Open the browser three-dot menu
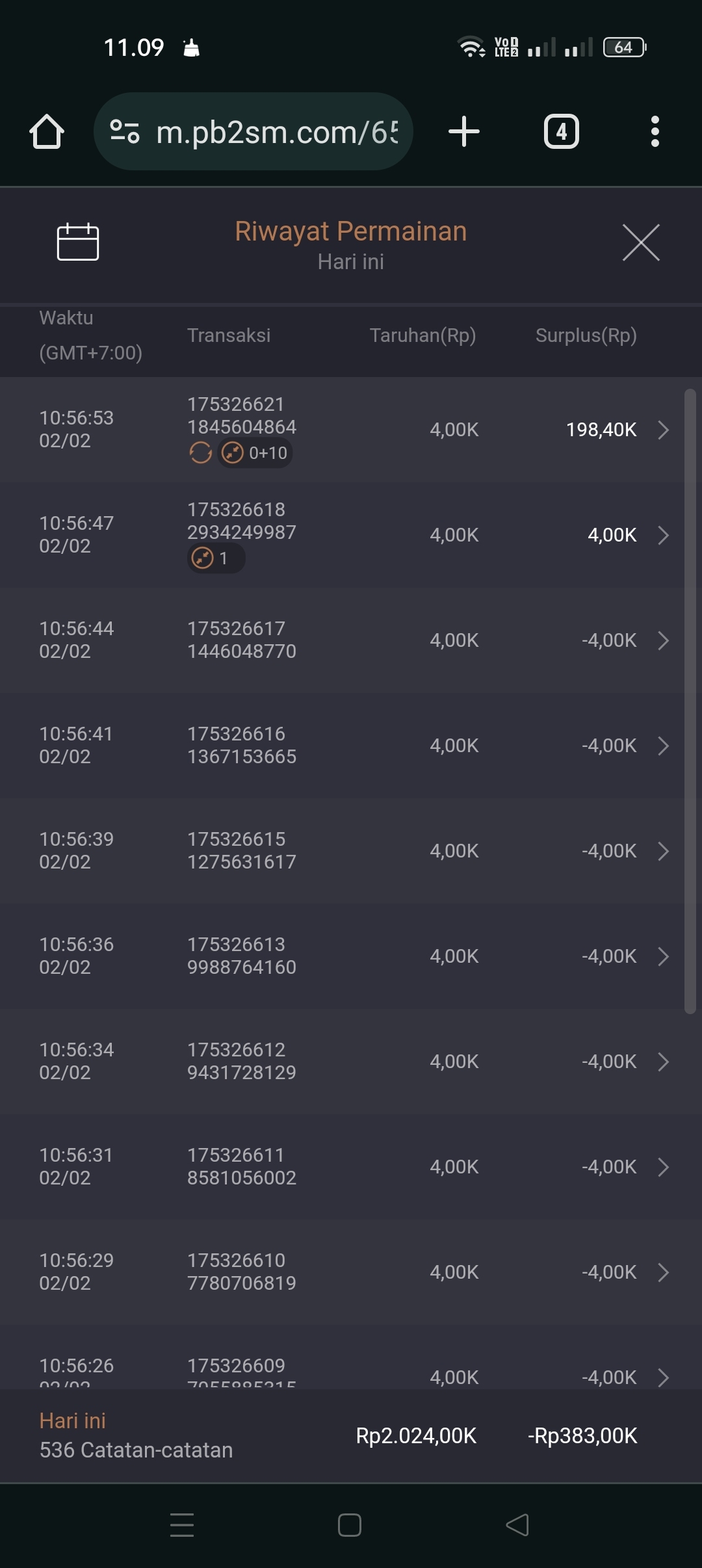 (x=655, y=132)
